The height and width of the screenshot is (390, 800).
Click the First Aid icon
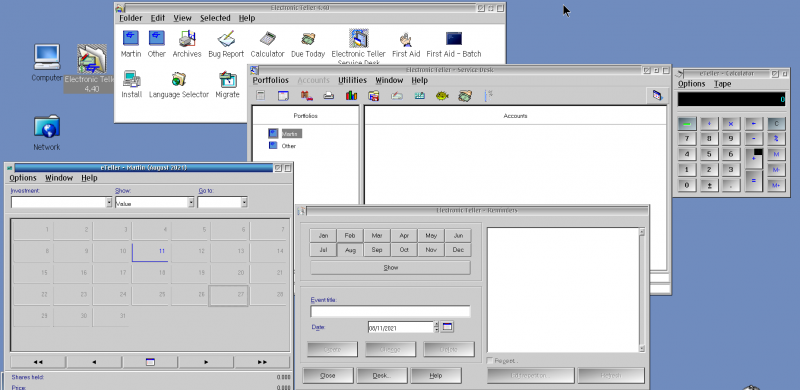pos(406,44)
